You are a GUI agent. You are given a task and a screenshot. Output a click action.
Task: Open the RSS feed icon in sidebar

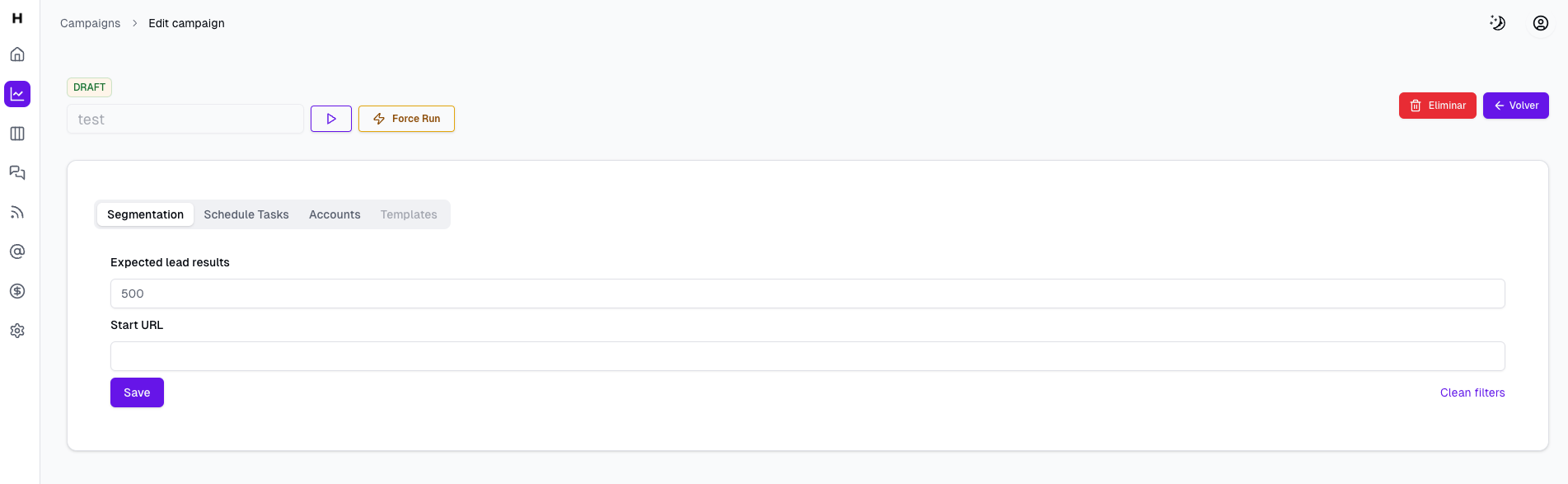(17, 212)
